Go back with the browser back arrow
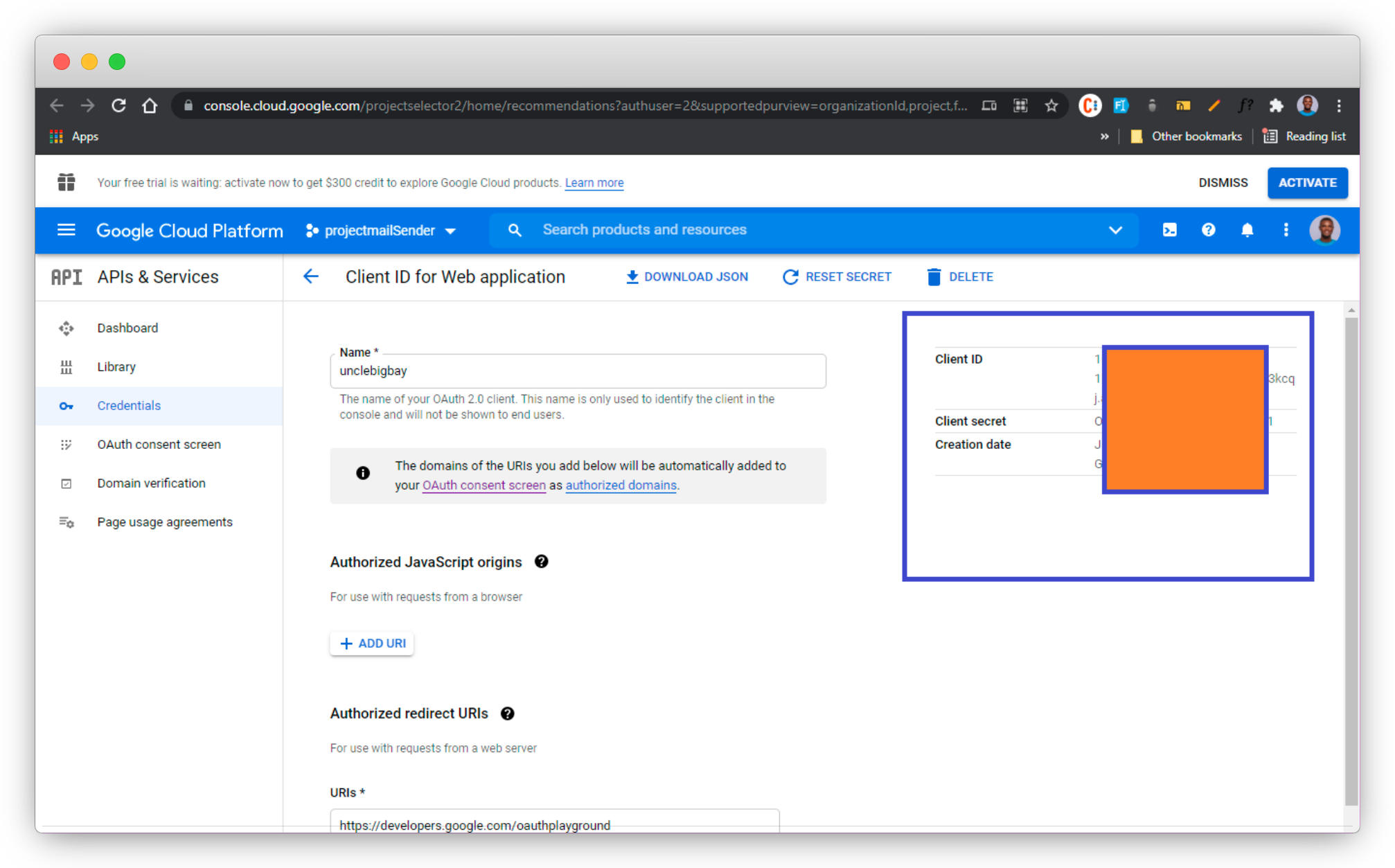The height and width of the screenshot is (868, 1395). point(57,105)
